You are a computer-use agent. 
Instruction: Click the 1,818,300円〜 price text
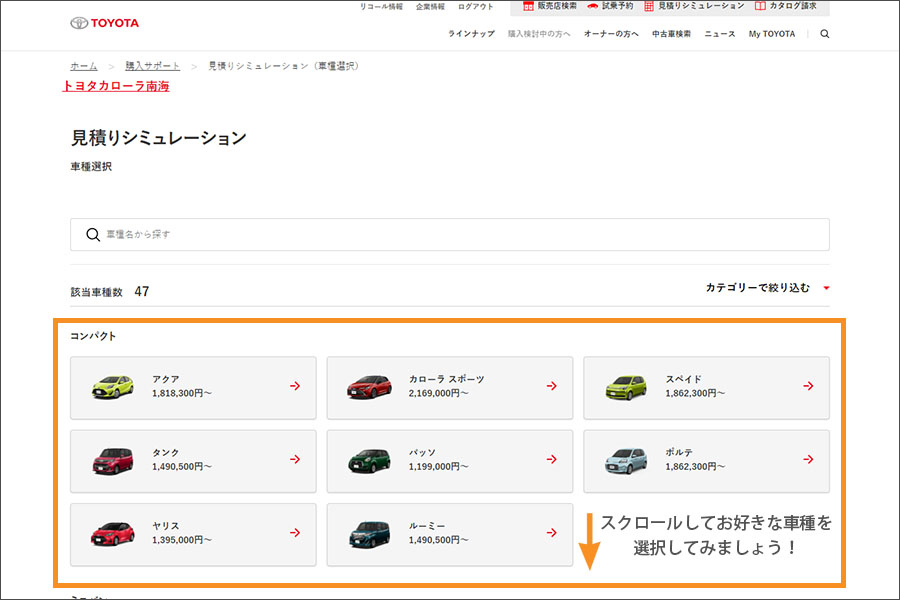(x=182, y=393)
